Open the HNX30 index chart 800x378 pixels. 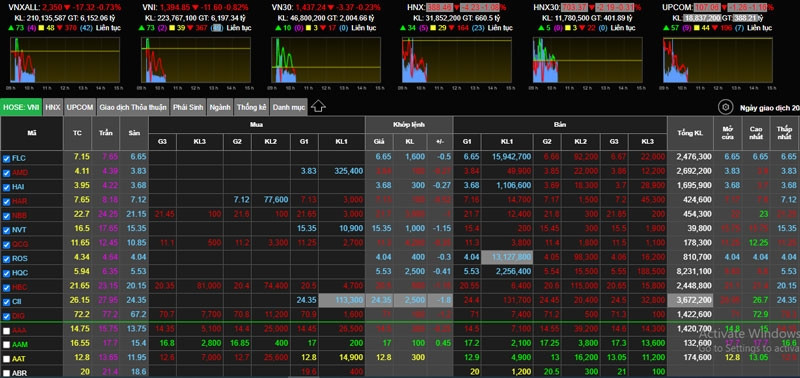[588, 60]
